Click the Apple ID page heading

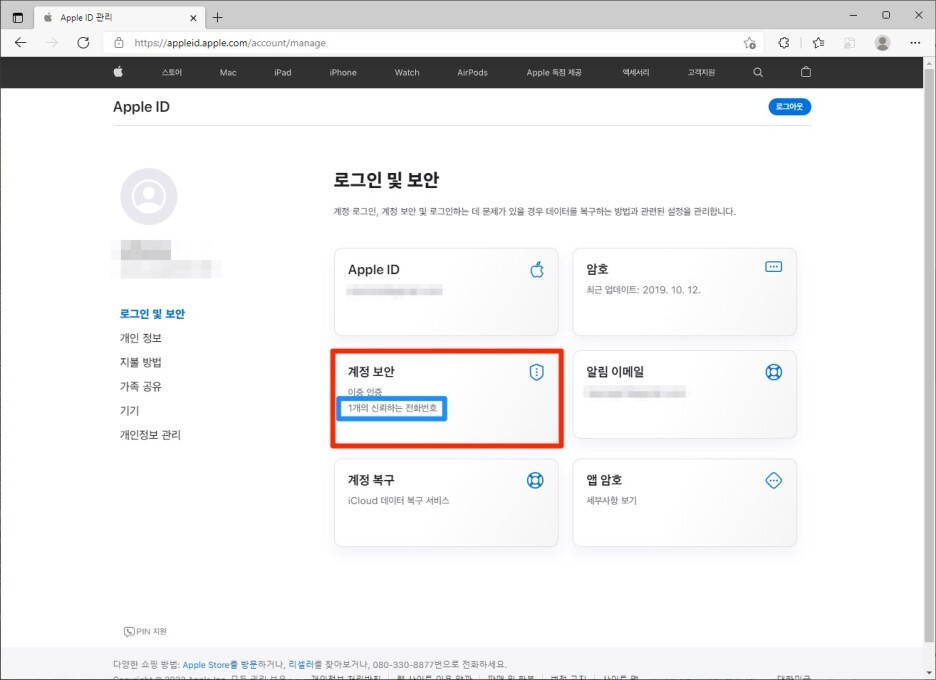pyautogui.click(x=141, y=107)
